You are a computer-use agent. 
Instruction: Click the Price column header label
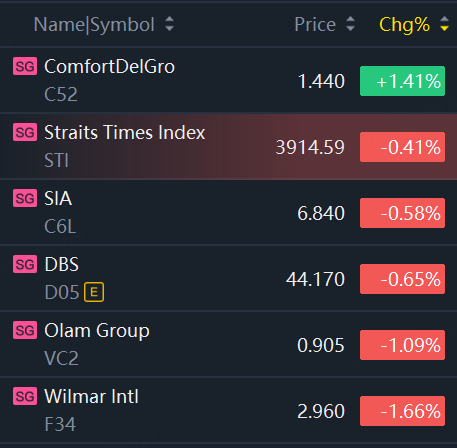click(315, 25)
